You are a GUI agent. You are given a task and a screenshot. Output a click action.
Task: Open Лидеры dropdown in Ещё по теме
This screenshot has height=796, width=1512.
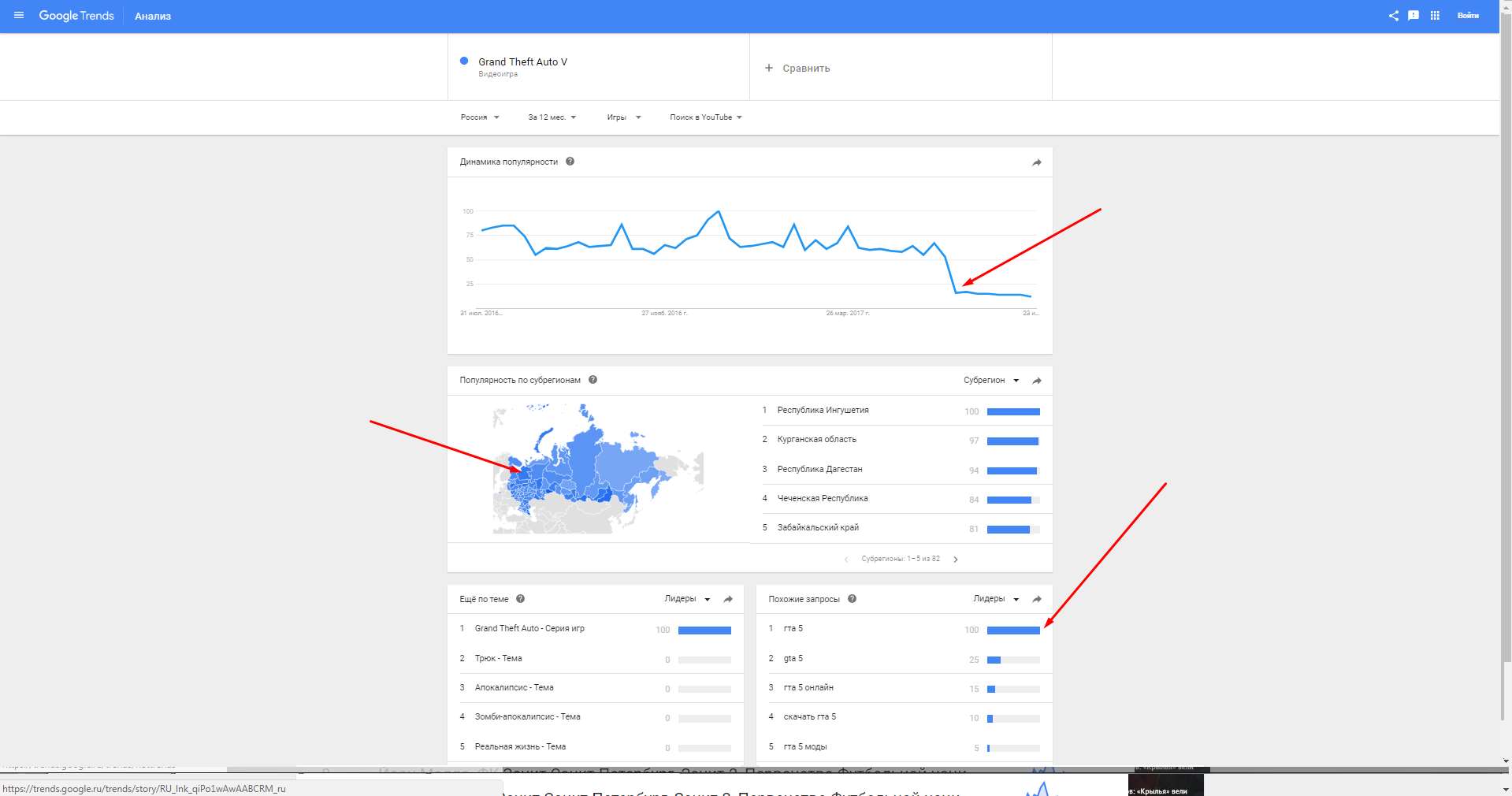tap(687, 599)
